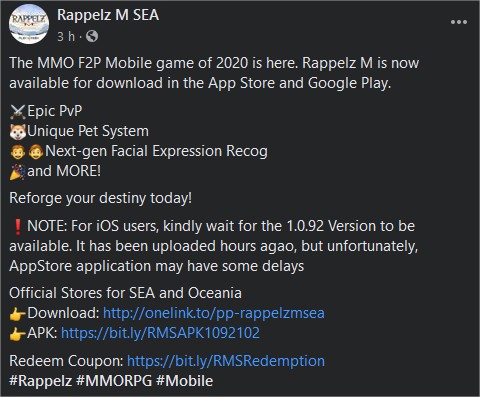This screenshot has height=397, width=480.
Task: Click the fox emoji beside Unique Pet System
Action: point(18,132)
